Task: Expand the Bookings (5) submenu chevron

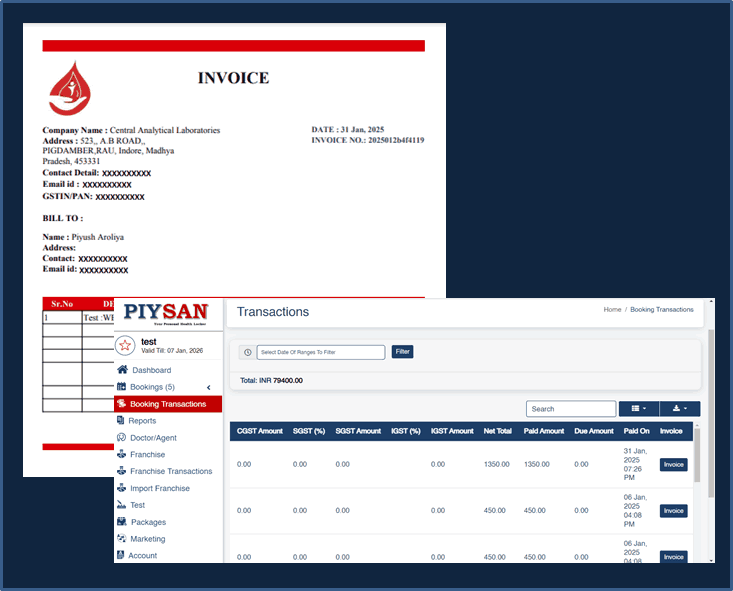Action: pyautogui.click(x=208, y=387)
